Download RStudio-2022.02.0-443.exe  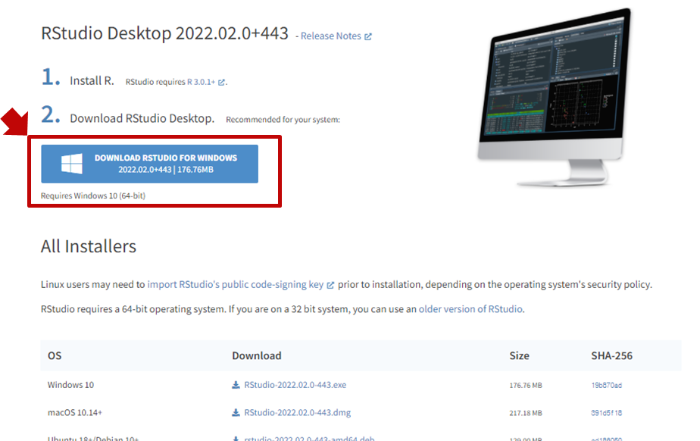pos(295,385)
